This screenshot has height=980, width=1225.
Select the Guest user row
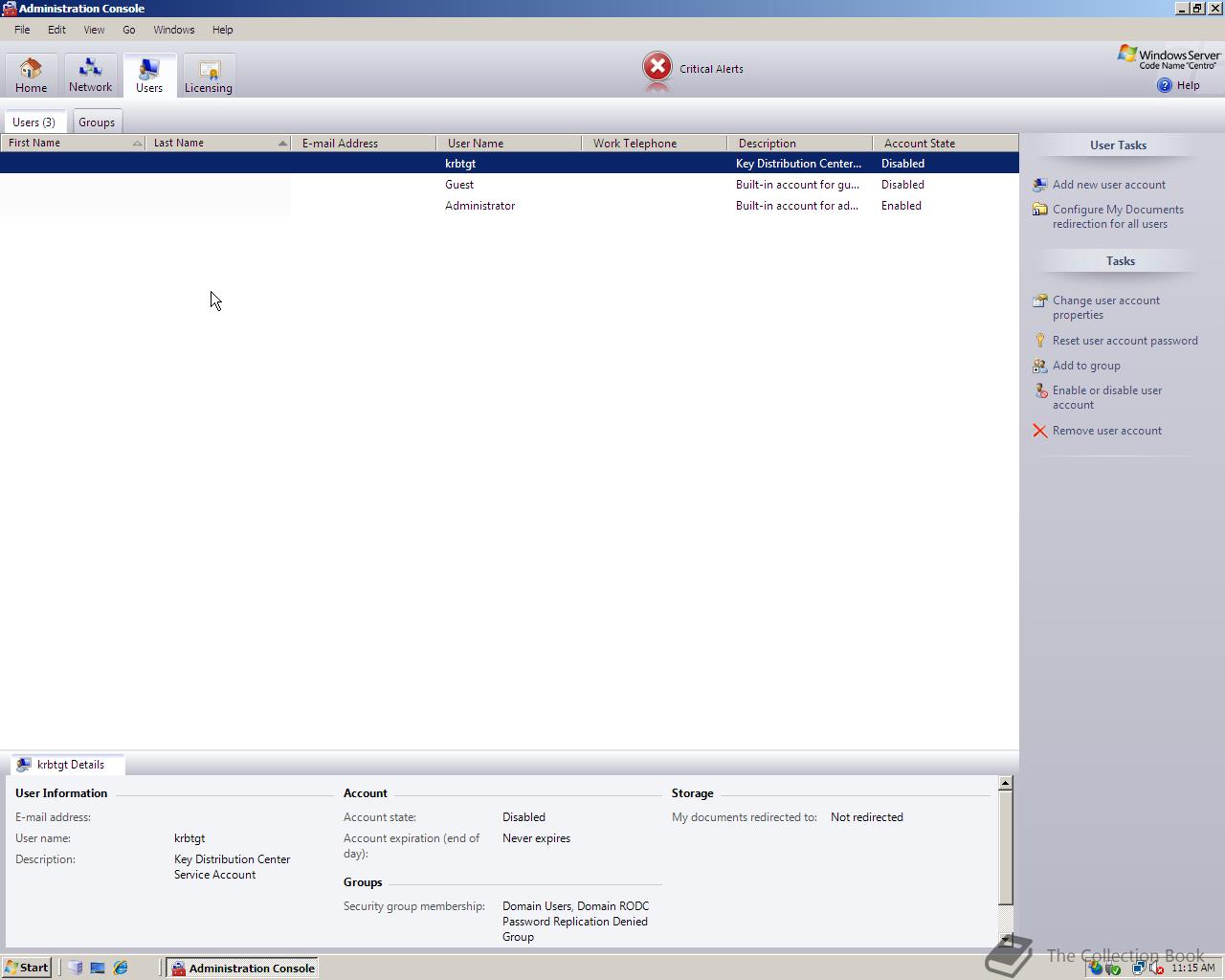click(x=509, y=185)
